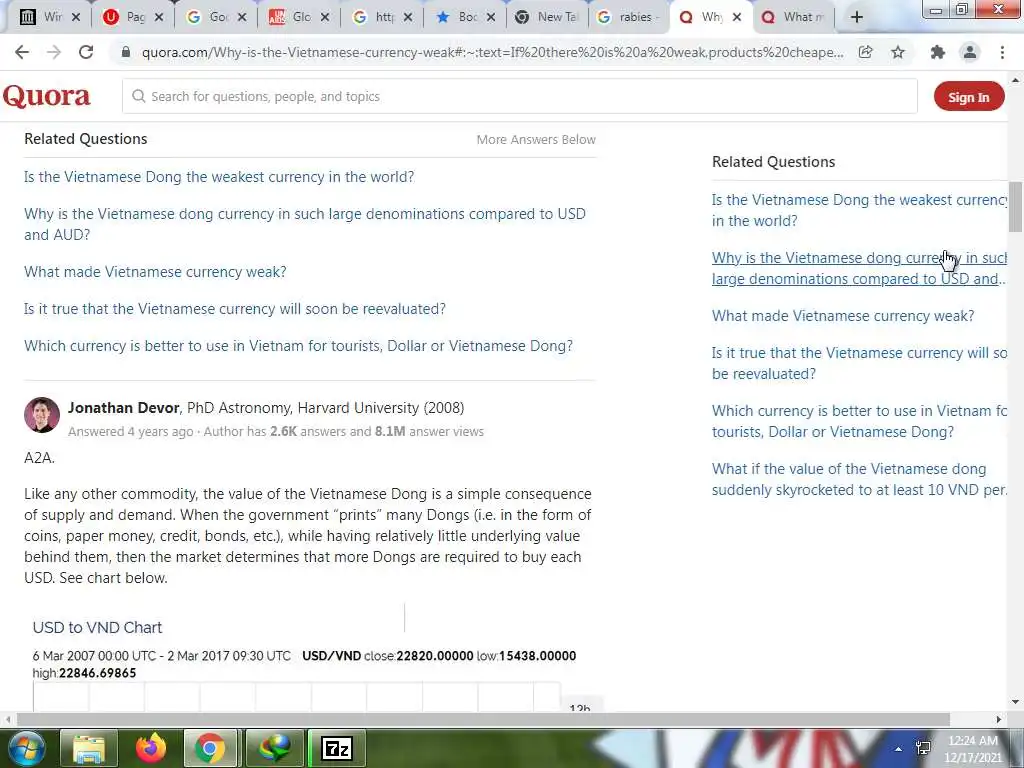The image size is (1024, 768).
Task: Open the Chrome profile avatar icon
Action: coord(970,52)
